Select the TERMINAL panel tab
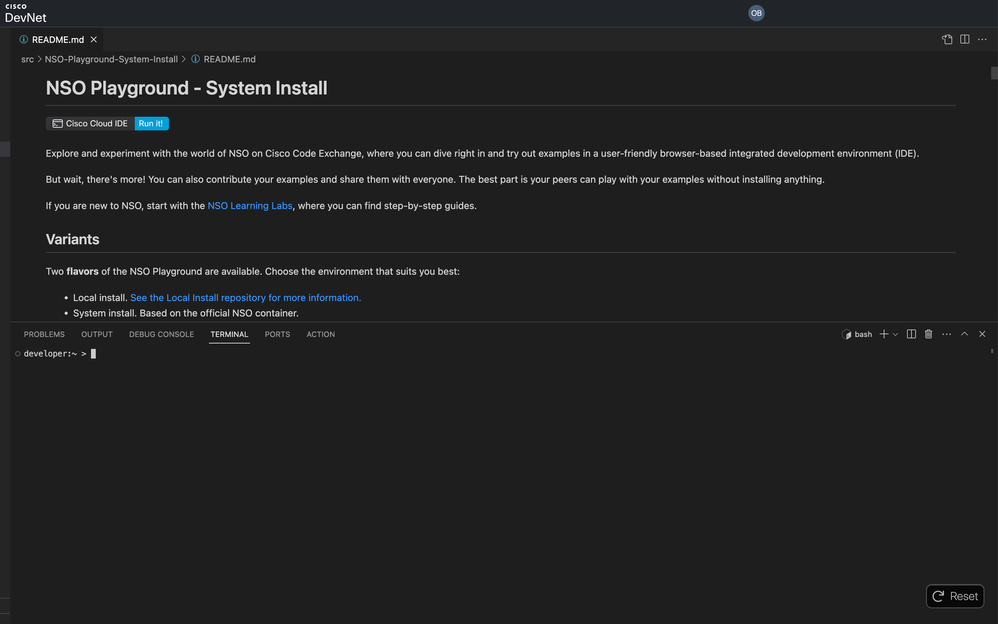 click(229, 334)
